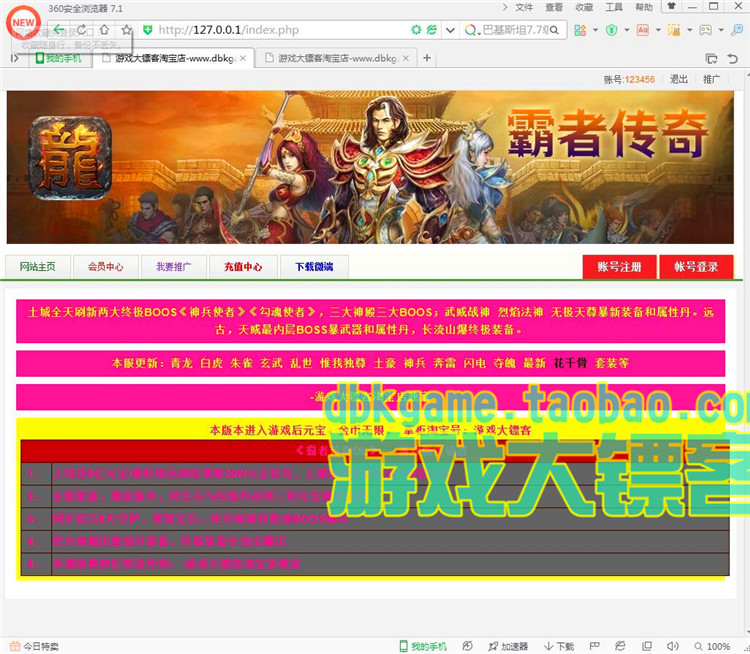The image size is (750, 654).
Task: Expand the green shield extension dropdown
Action: point(627,30)
